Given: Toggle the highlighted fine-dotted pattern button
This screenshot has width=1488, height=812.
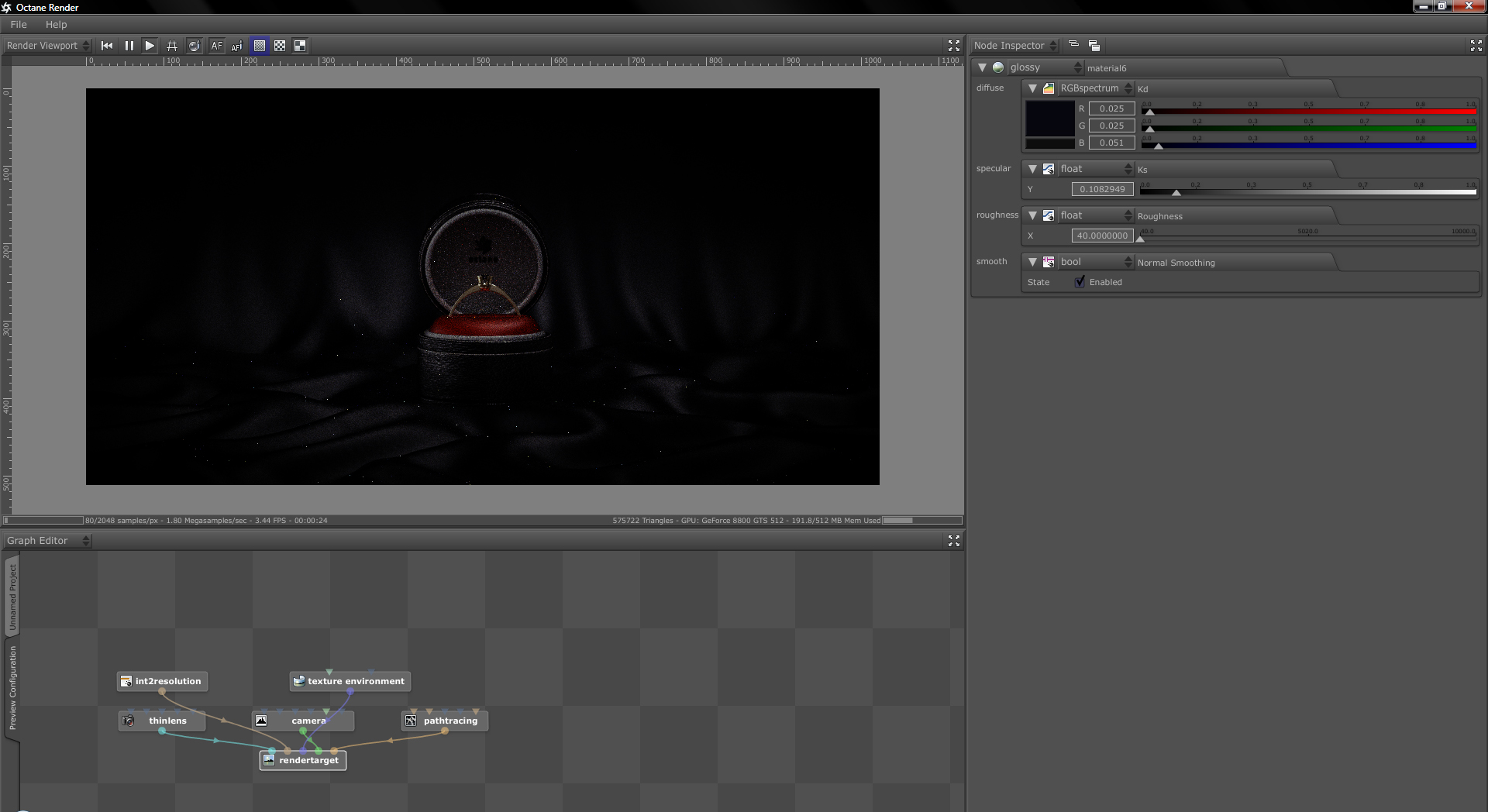Looking at the screenshot, I should [260, 46].
